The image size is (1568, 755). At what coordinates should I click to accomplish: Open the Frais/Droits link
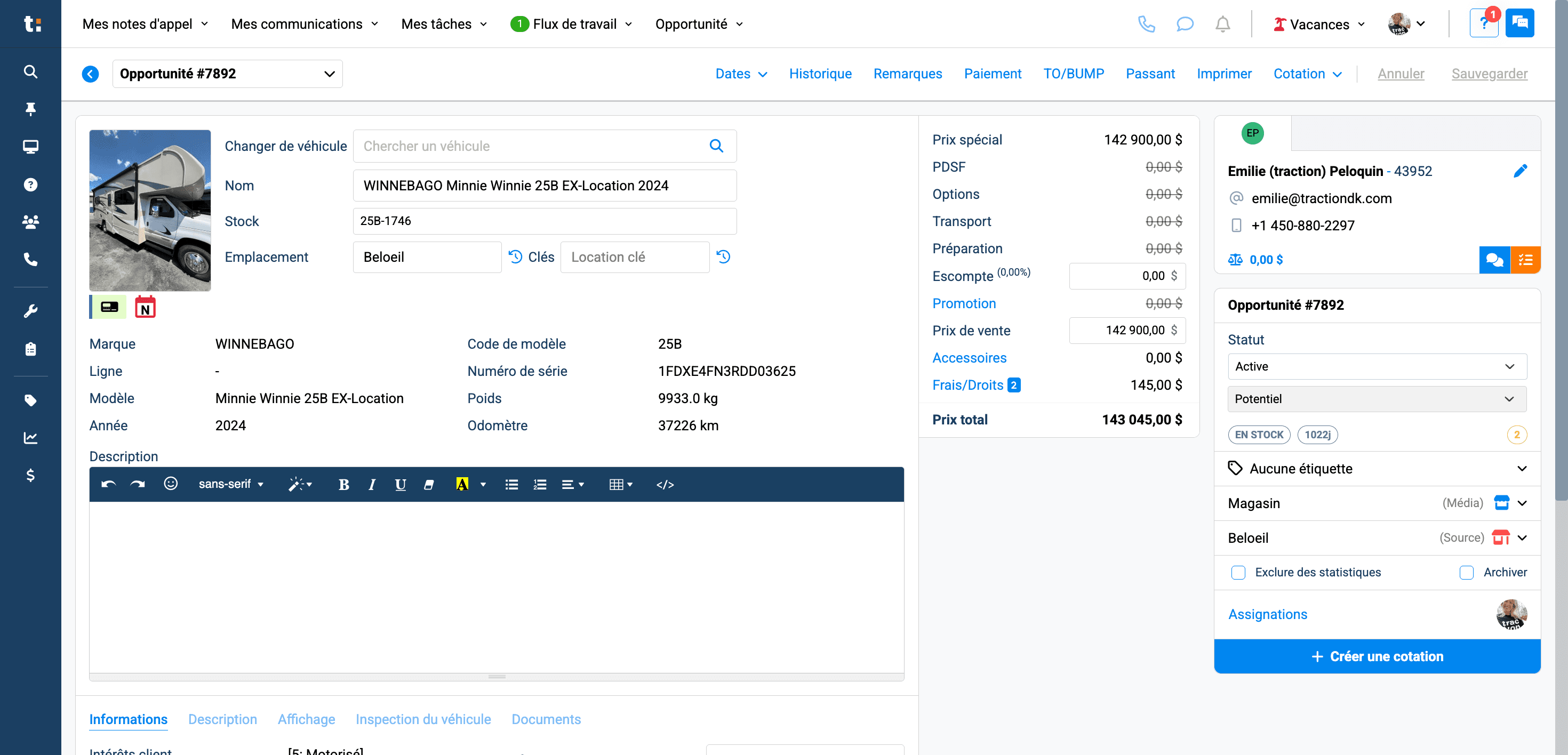pos(967,385)
